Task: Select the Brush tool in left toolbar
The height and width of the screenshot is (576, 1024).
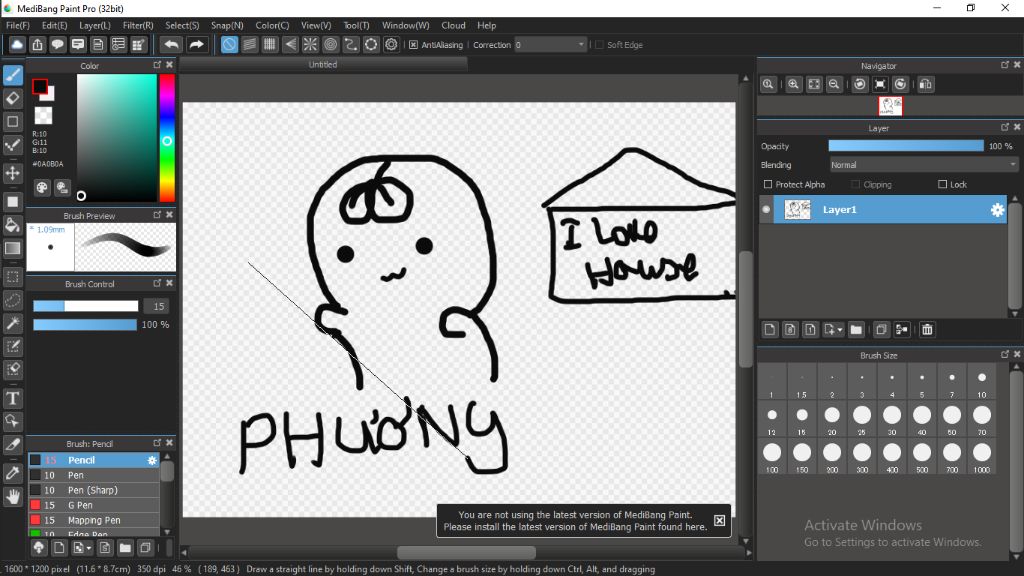Action: click(x=12, y=75)
